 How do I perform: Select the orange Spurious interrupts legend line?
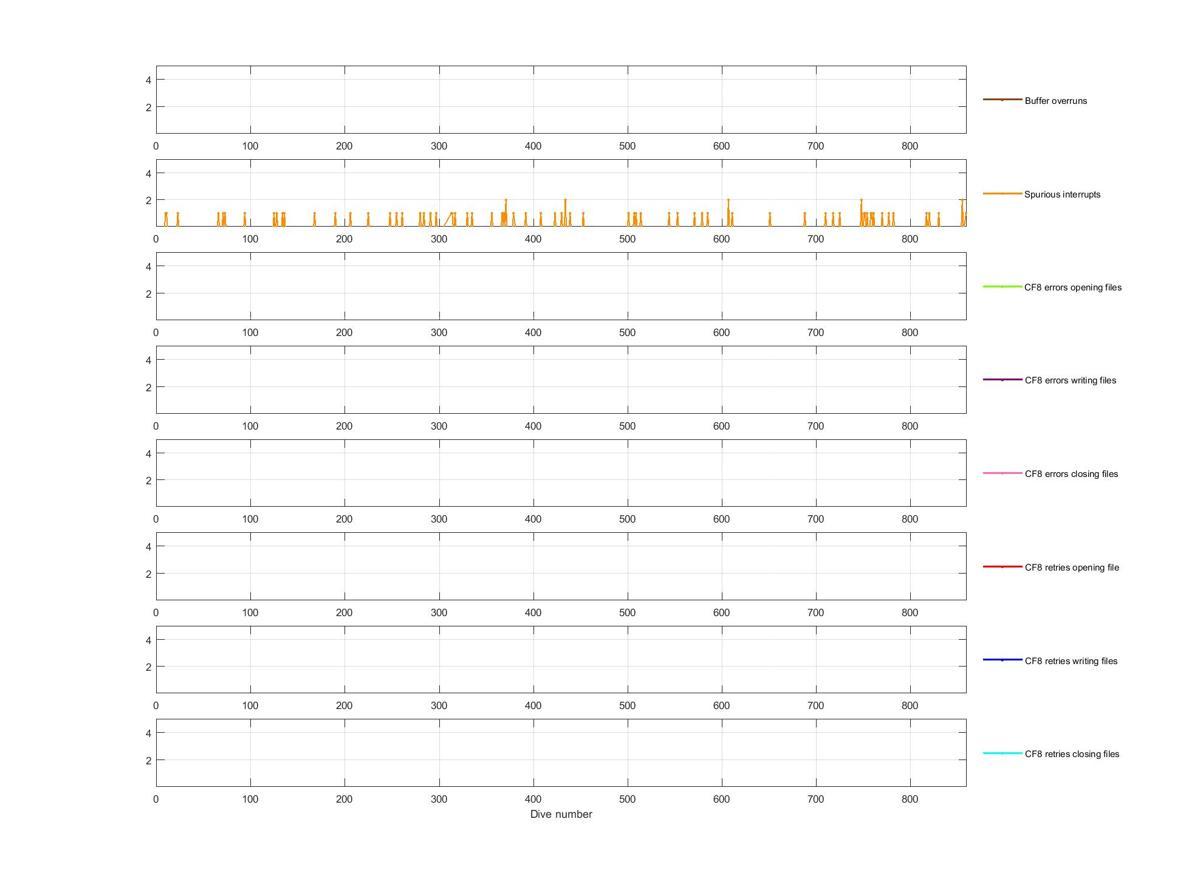pos(1002,193)
